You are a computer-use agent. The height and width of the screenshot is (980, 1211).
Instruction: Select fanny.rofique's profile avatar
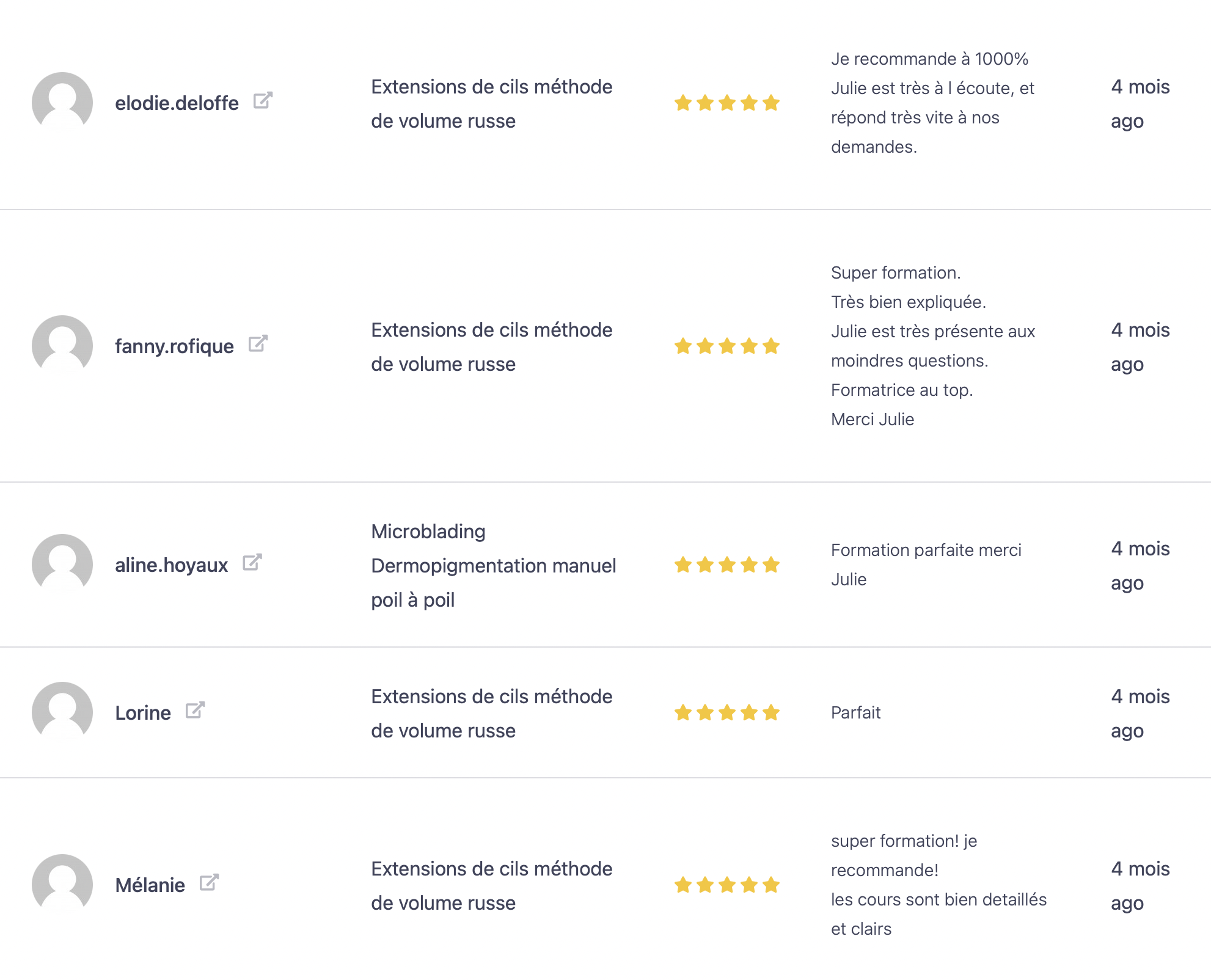click(x=62, y=345)
